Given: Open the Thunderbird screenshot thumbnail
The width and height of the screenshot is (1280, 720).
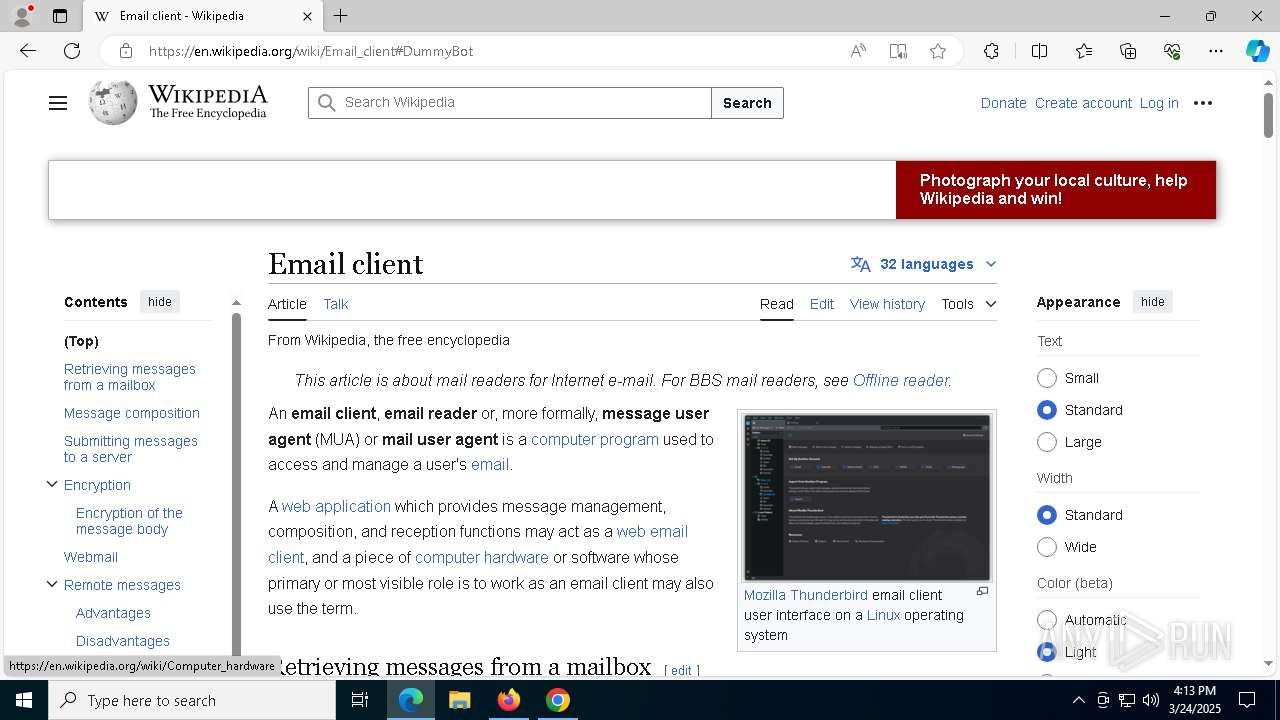Looking at the screenshot, I should [x=867, y=496].
